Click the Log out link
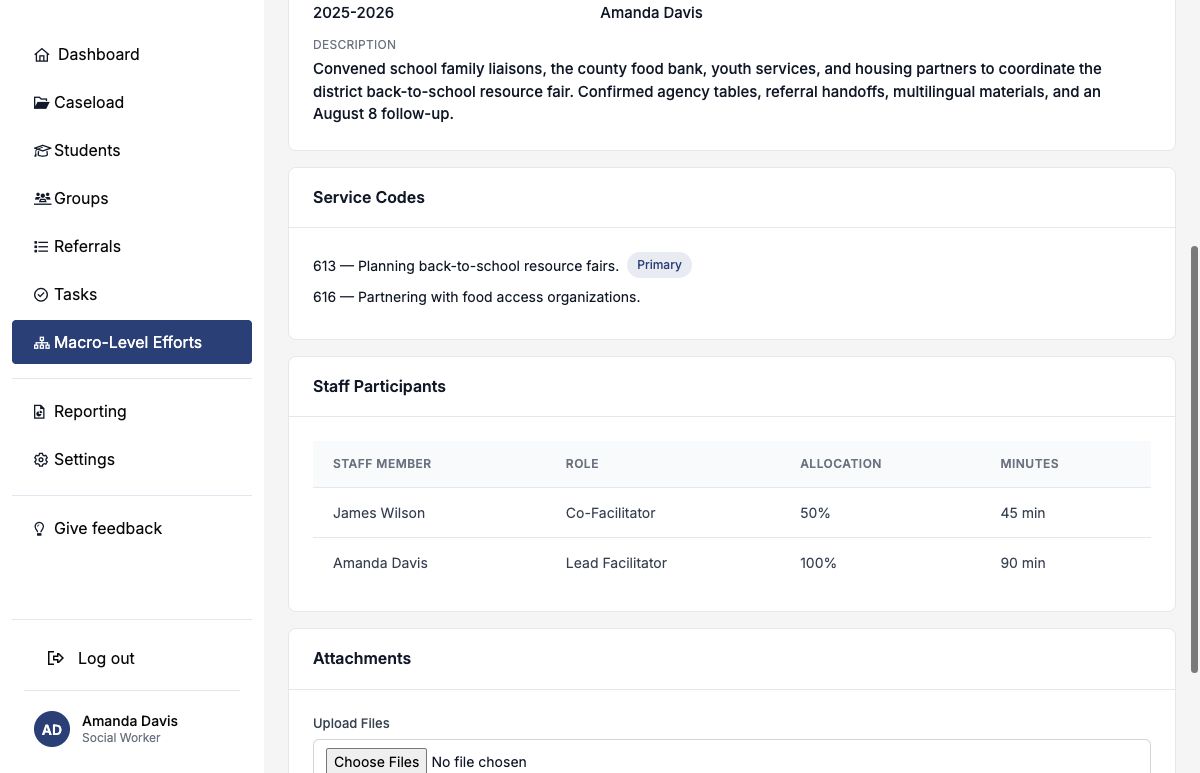Viewport: 1200px width, 773px height. [92, 658]
